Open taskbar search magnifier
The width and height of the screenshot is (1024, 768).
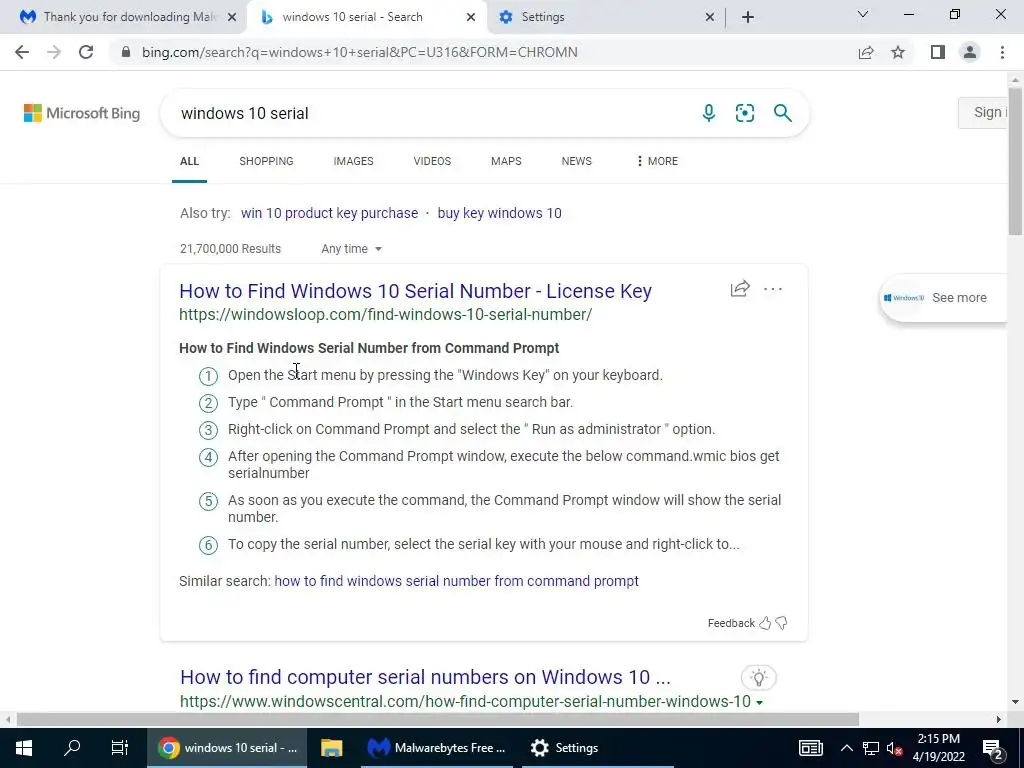tap(72, 748)
